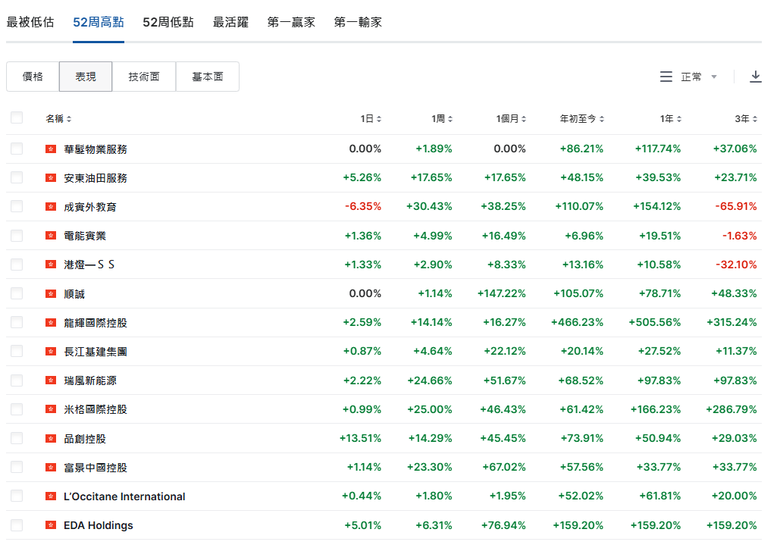Sort table by 1日 column
Viewport: 780px width, 548px height.
[x=371, y=118]
